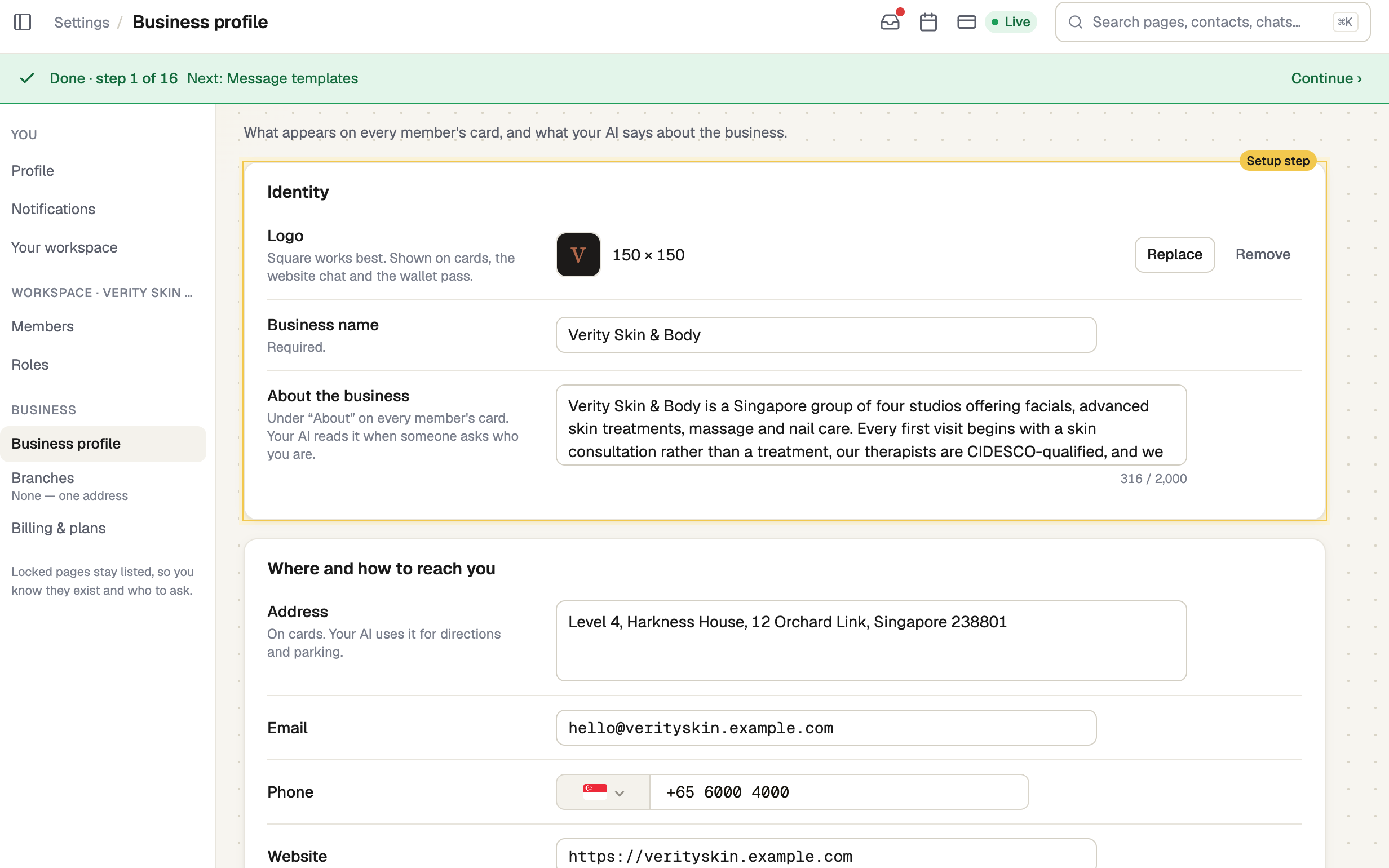This screenshot has height=868, width=1389.
Task: Click the Setup step badge
Action: [1277, 161]
